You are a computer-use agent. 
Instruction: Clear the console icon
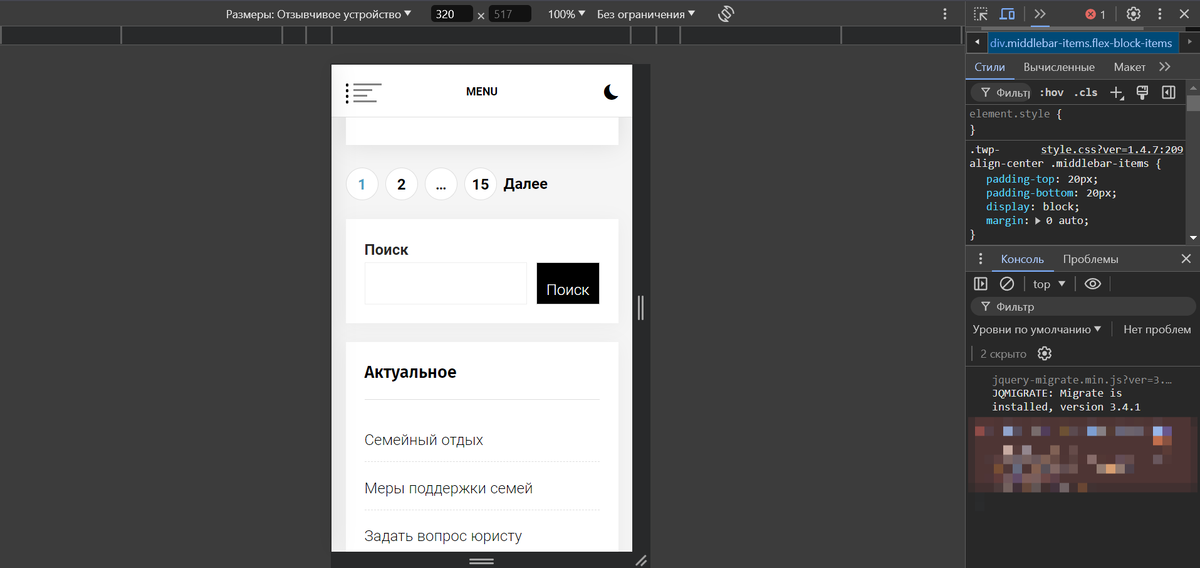point(1007,284)
